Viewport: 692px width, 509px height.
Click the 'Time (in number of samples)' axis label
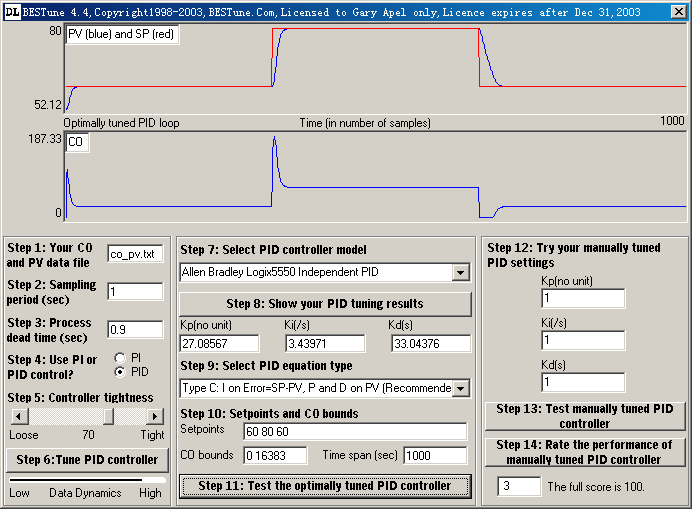[x=365, y=123]
